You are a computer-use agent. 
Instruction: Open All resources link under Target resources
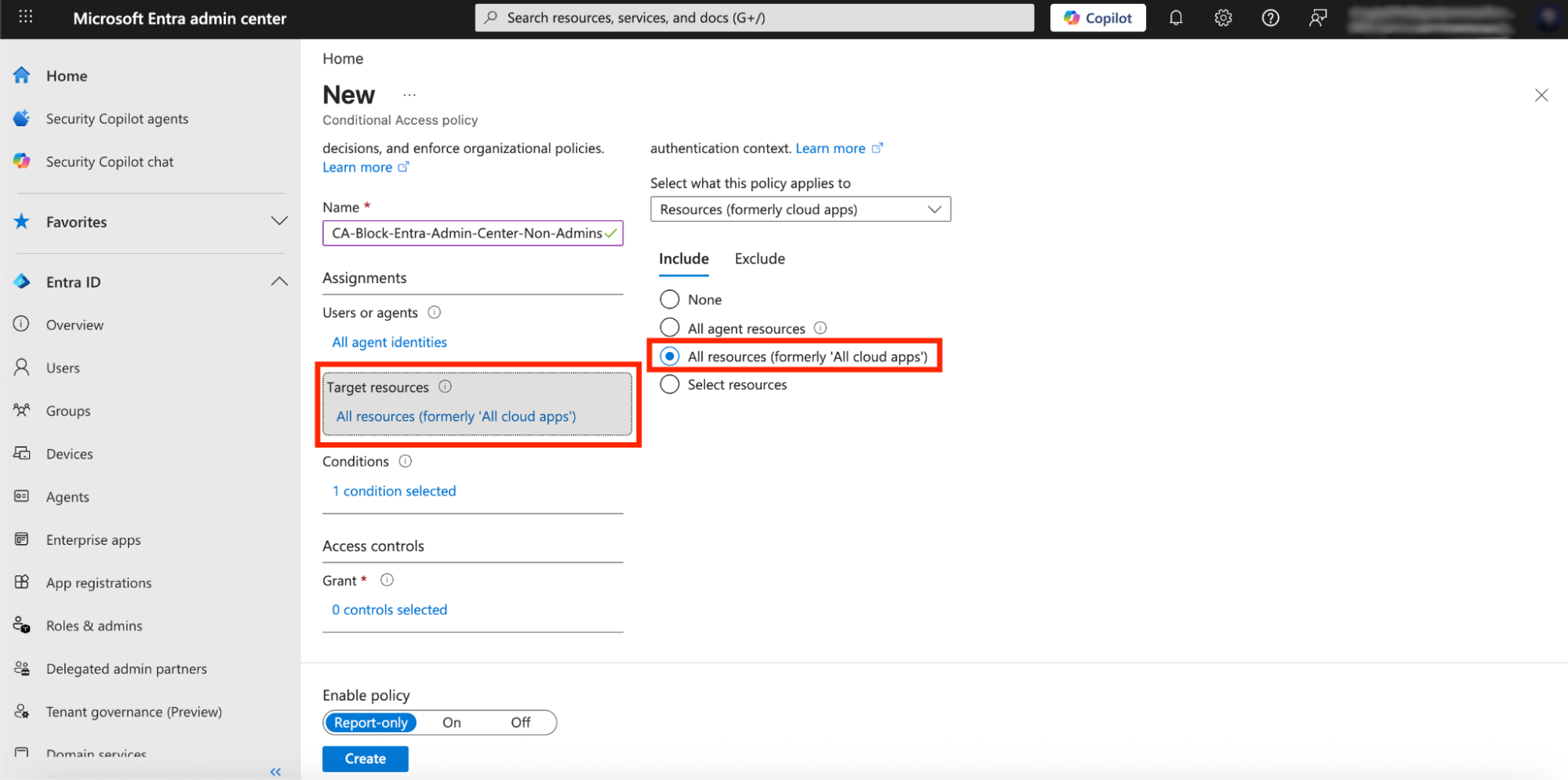pos(456,416)
